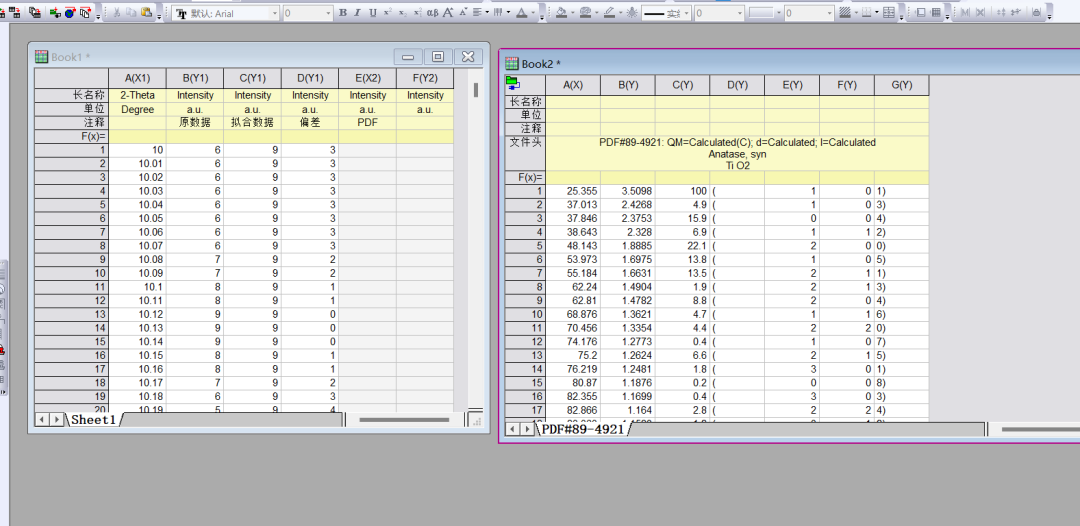Toggle Italic text formatting

[x=358, y=13]
